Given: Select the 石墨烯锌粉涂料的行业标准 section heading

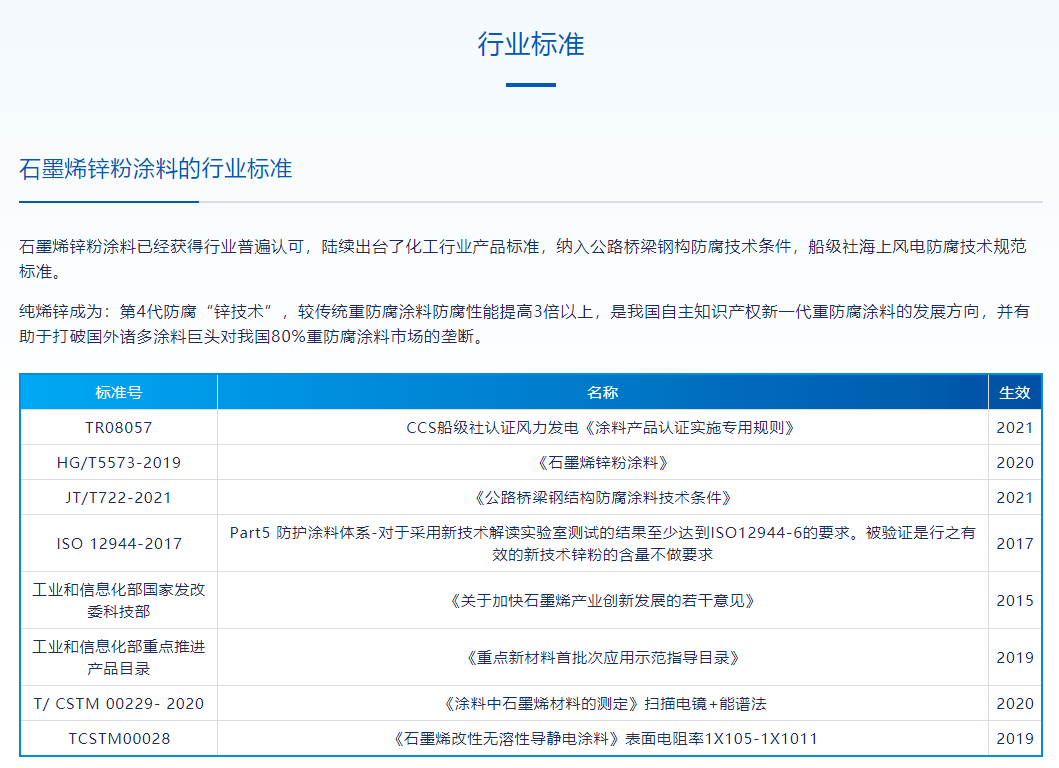Looking at the screenshot, I should click(156, 168).
